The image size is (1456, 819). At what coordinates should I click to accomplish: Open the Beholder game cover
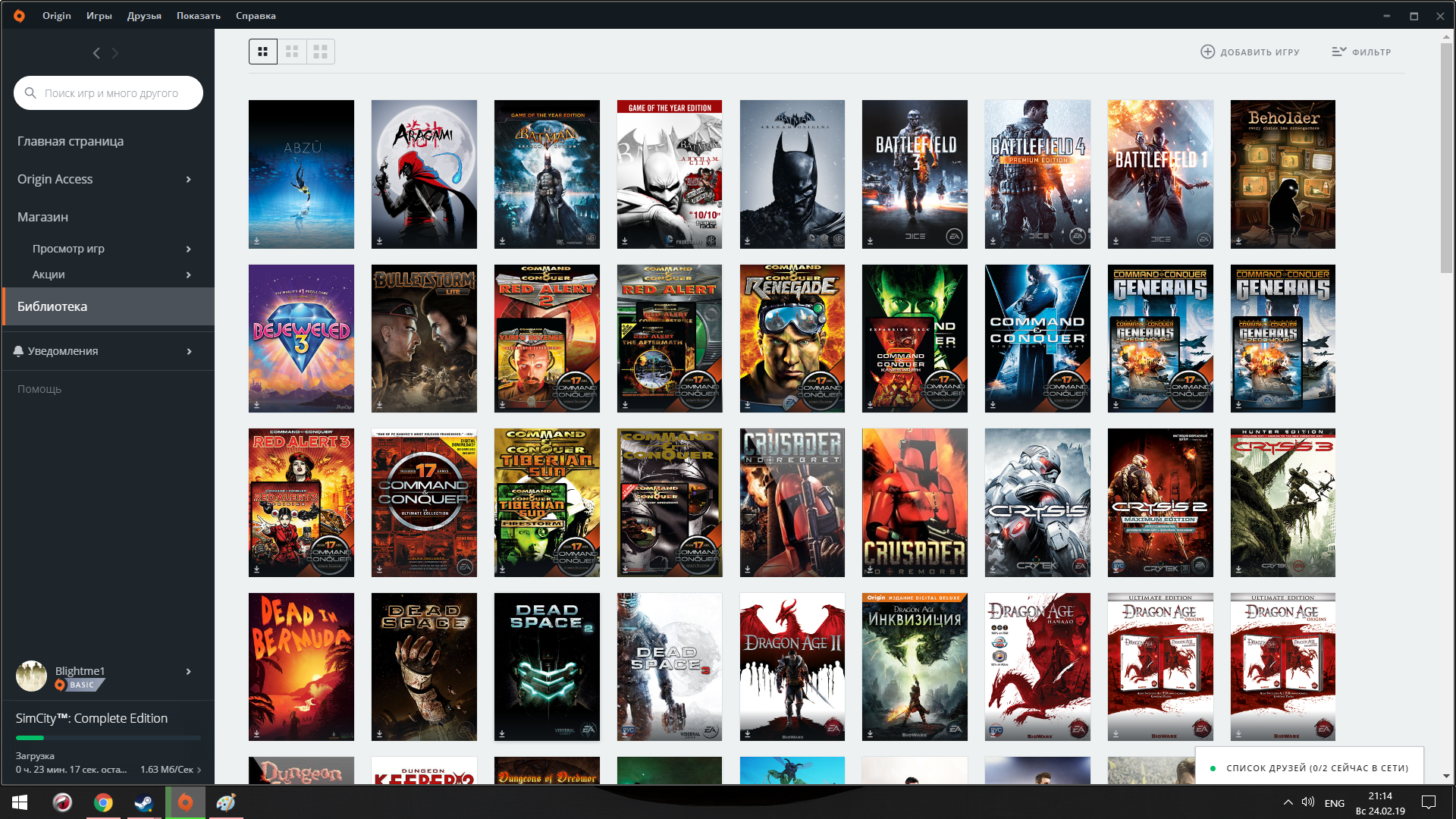[1283, 174]
